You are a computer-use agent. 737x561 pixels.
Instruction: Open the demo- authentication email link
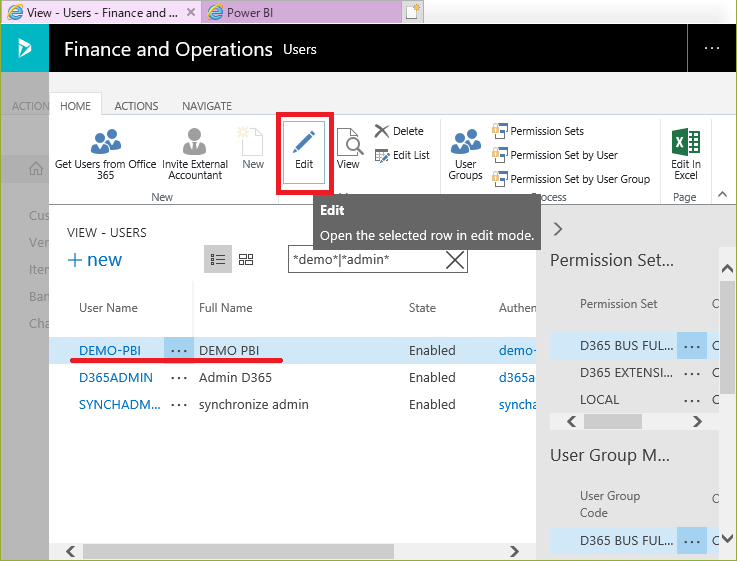[517, 351]
